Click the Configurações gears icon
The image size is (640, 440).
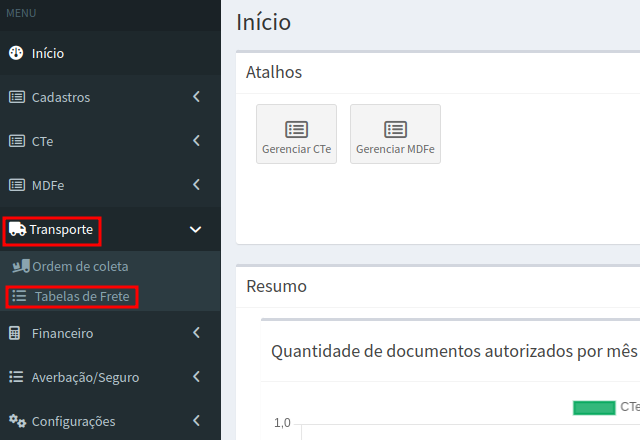17,421
